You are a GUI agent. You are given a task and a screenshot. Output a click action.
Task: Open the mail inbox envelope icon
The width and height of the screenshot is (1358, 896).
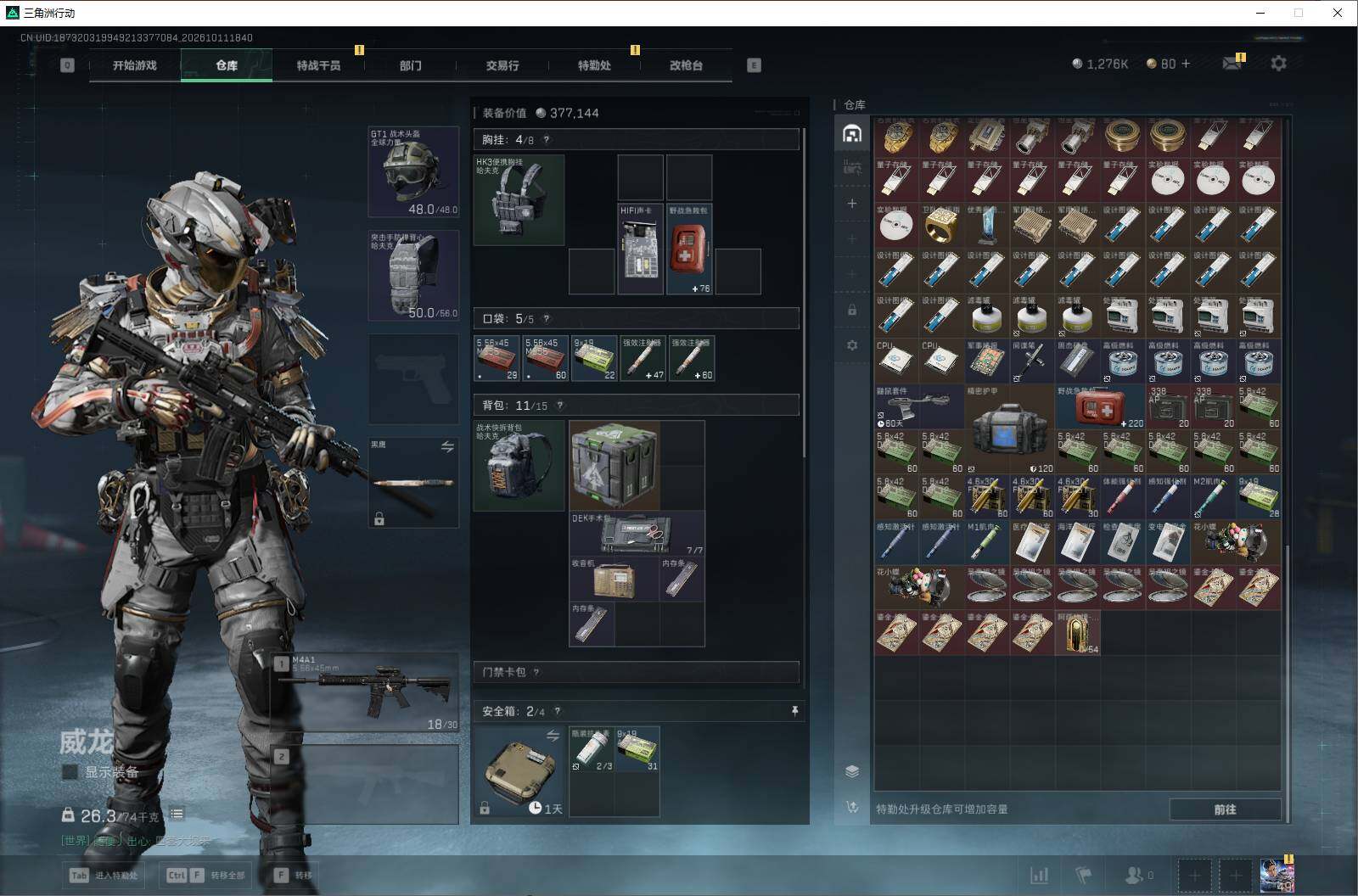[1232, 64]
